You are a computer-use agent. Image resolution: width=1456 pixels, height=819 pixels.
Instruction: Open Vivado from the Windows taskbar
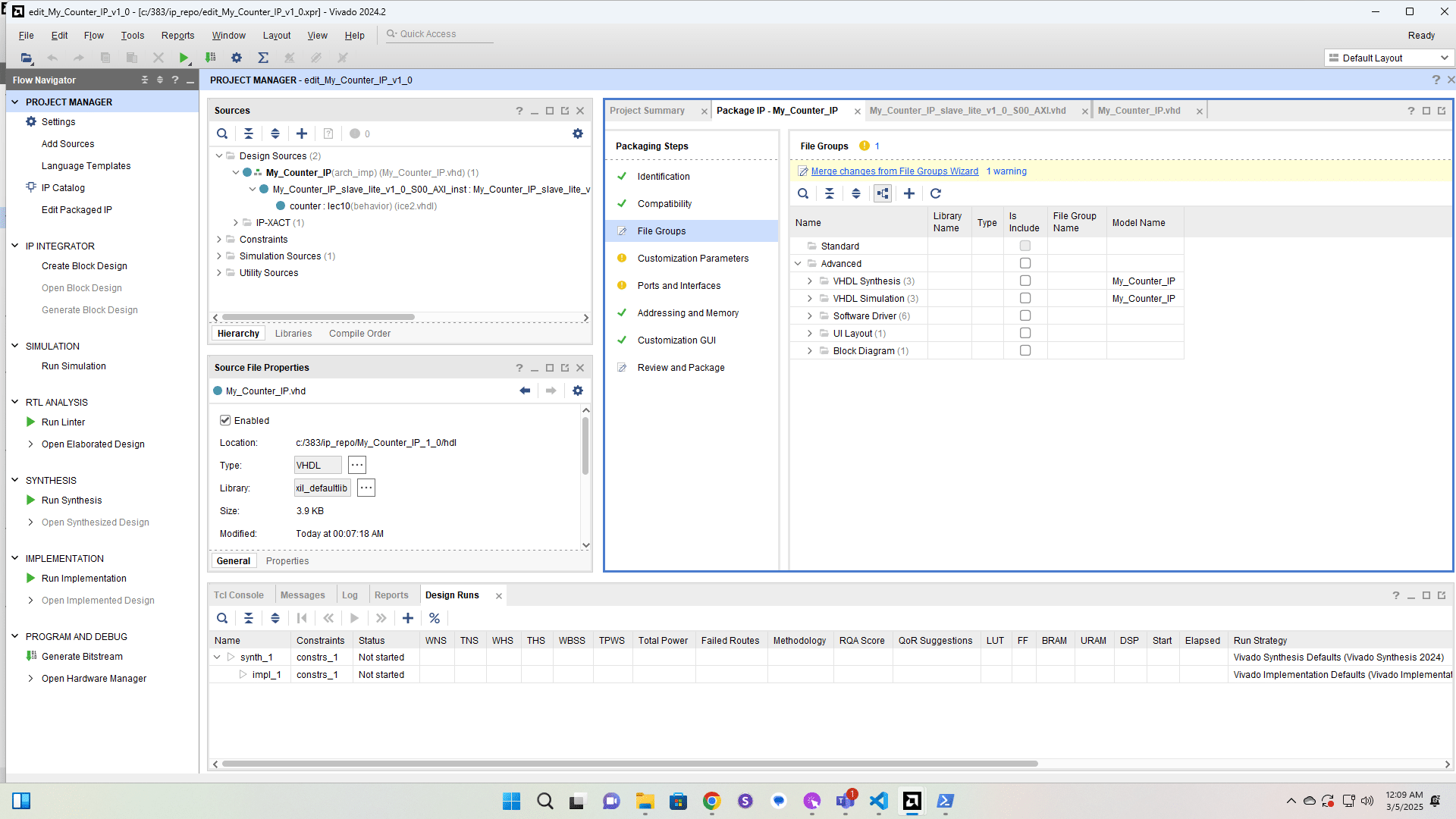tap(912, 801)
